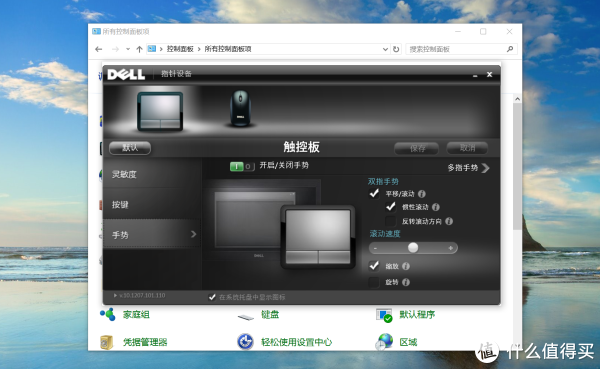Viewport: 600px width, 369px height.
Task: Enable the 反转滚动方向 checkbox
Action: click(390, 221)
